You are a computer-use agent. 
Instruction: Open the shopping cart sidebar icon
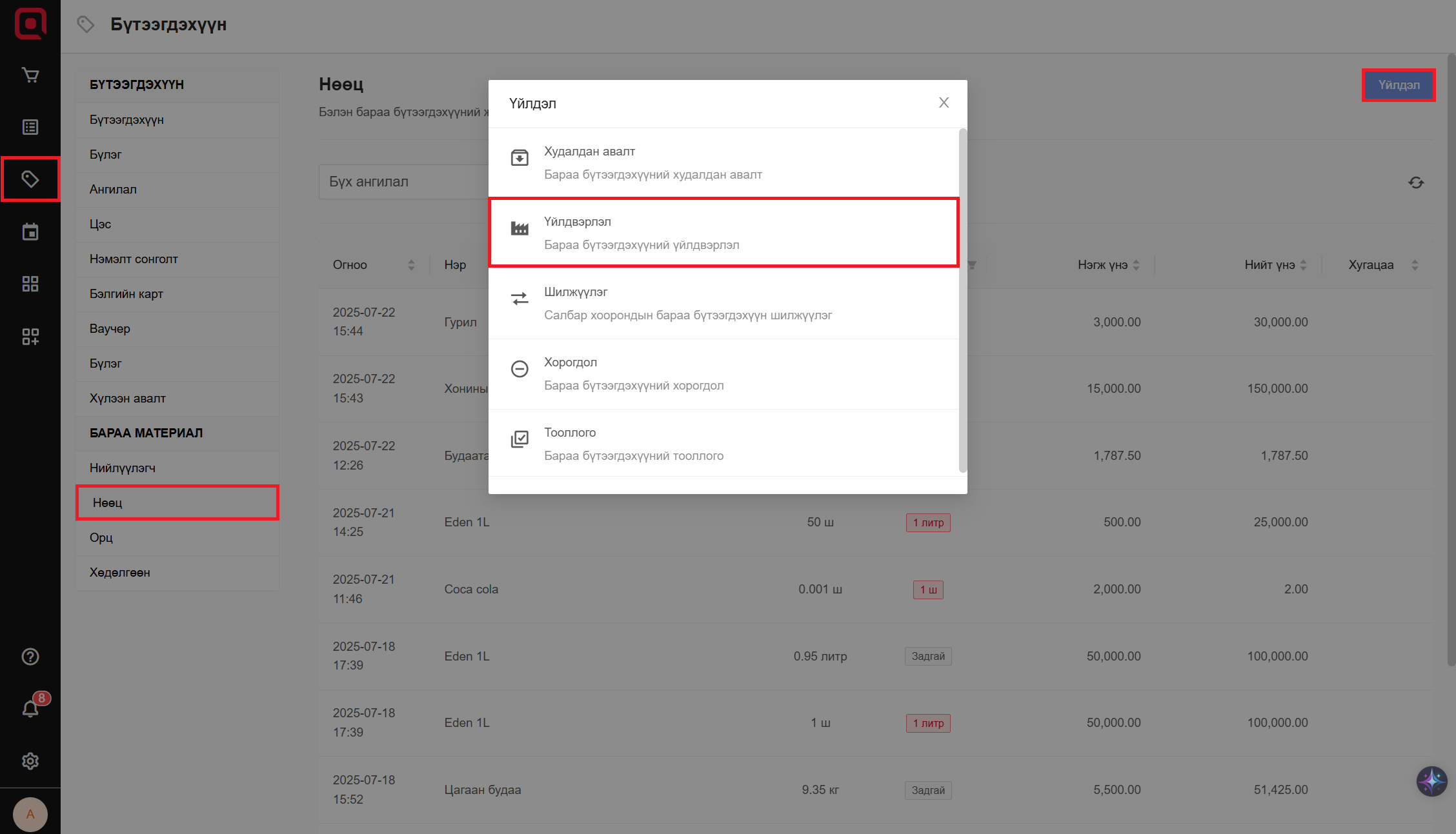(x=30, y=75)
